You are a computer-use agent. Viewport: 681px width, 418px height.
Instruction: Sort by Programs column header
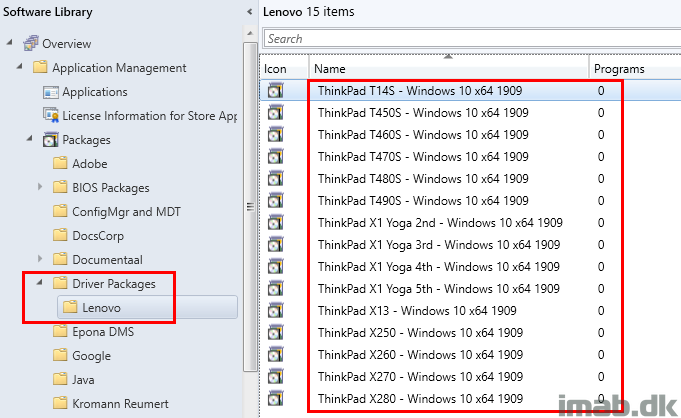[635, 69]
